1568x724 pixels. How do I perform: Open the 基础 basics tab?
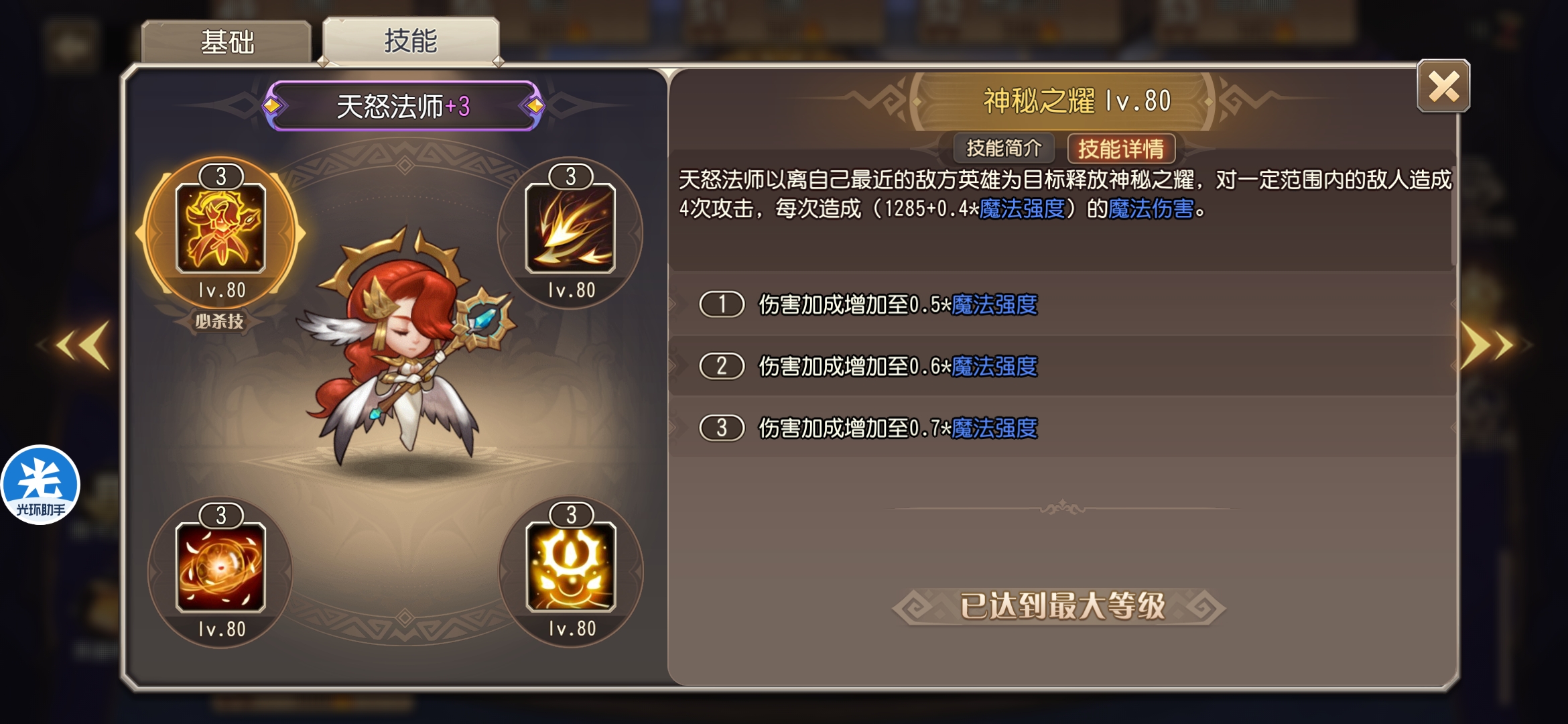[226, 42]
